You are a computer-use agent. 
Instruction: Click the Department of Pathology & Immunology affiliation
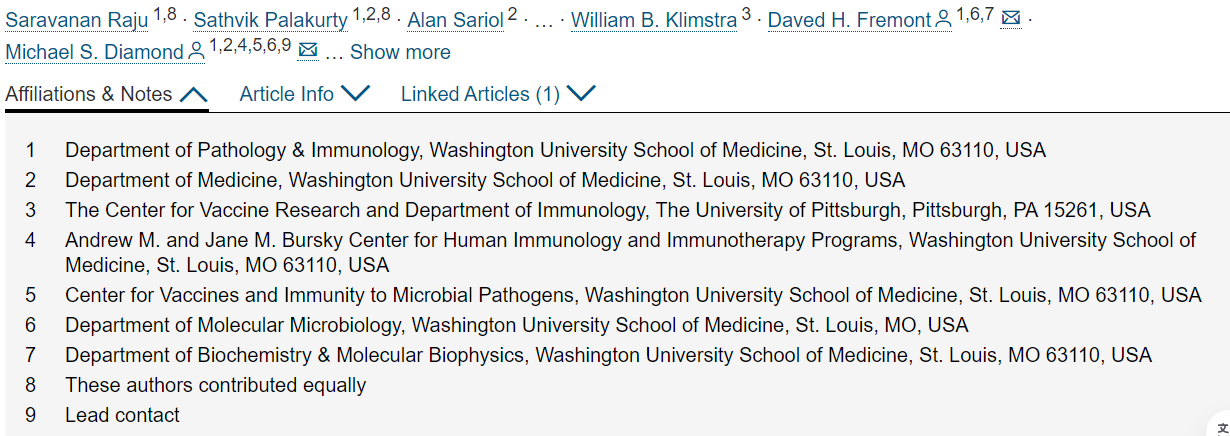[555, 151]
